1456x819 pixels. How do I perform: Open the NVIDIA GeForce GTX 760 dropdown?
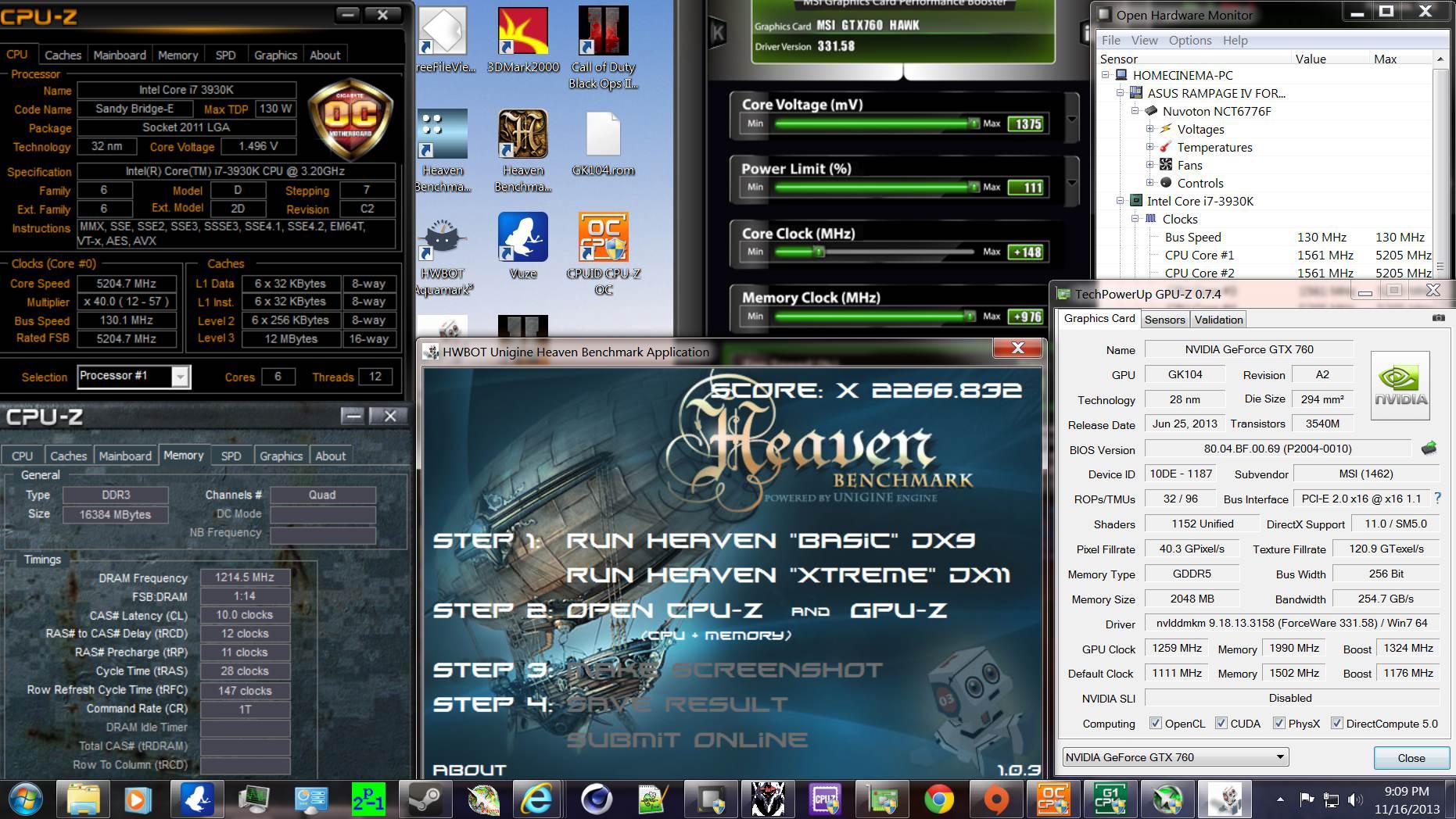pyautogui.click(x=1174, y=756)
